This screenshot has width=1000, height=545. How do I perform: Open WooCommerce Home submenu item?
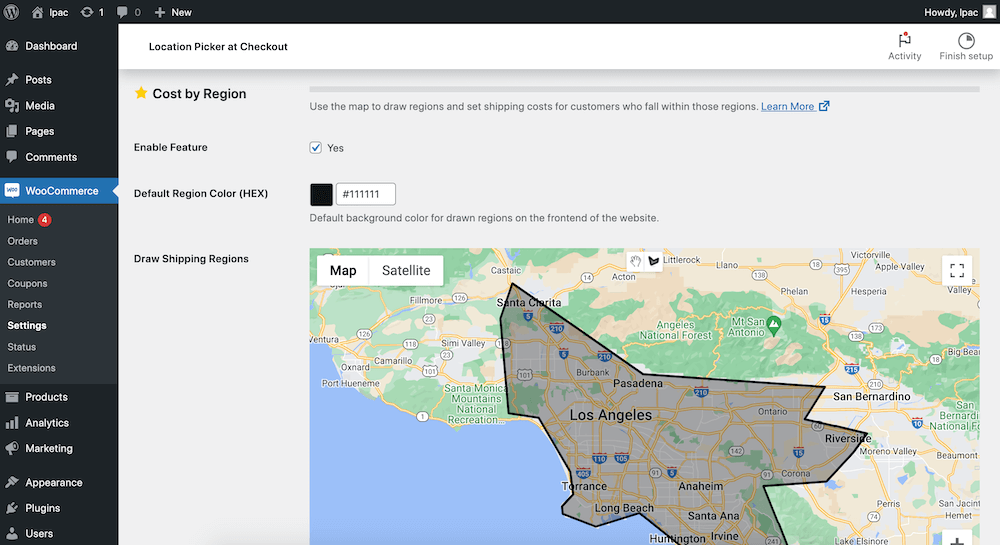pyautogui.click(x=20, y=219)
